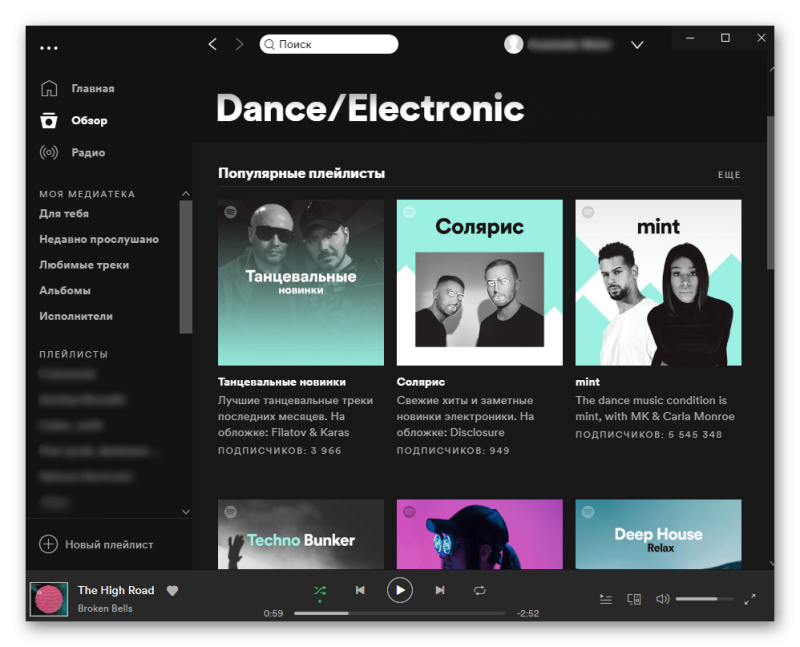Click the main content scrollbar
This screenshot has width=800, height=647.
[770, 193]
